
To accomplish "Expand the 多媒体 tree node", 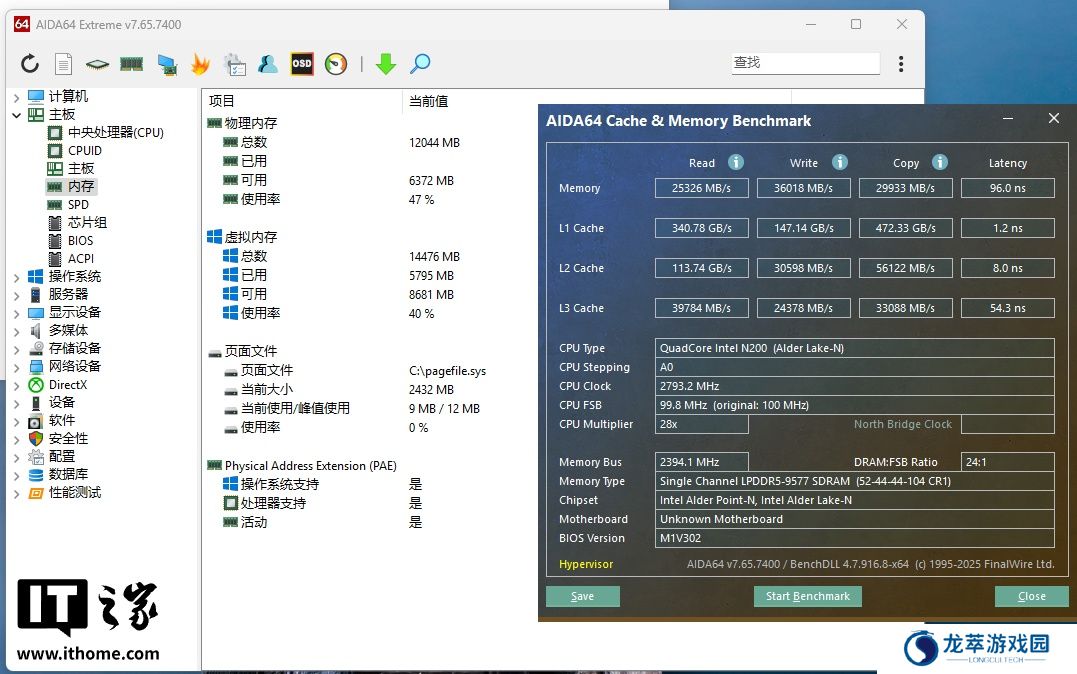I will tap(16, 331).
